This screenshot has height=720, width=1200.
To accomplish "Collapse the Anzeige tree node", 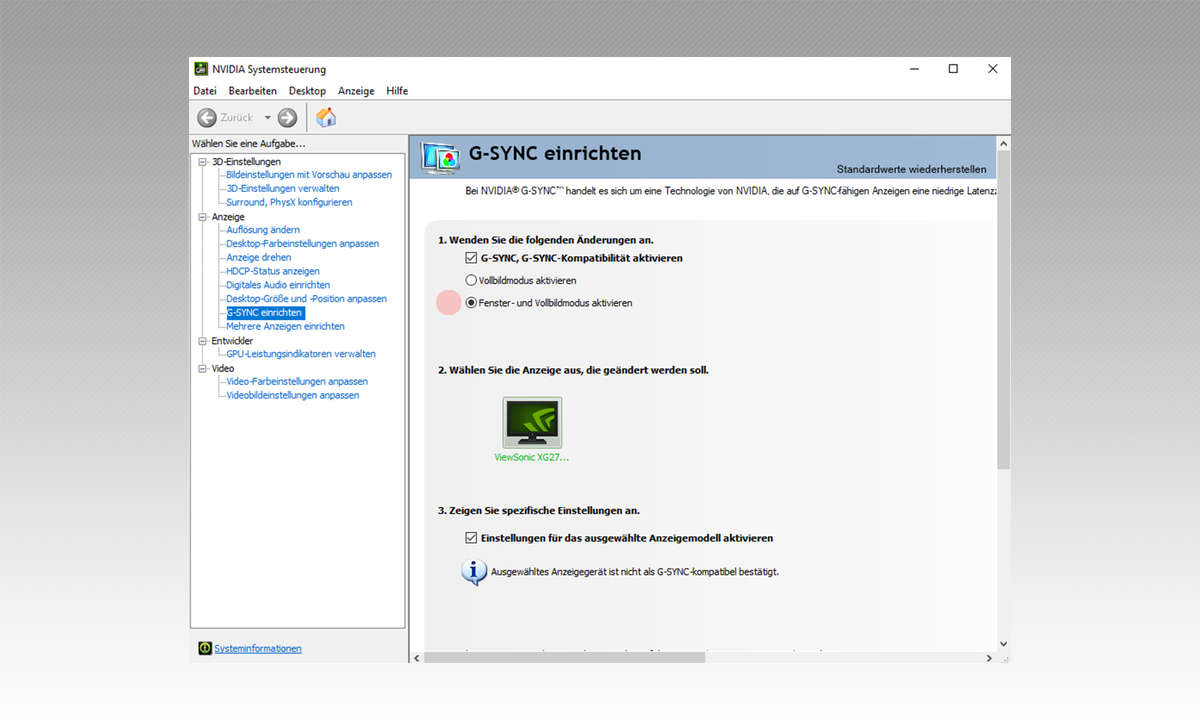I will coord(203,217).
